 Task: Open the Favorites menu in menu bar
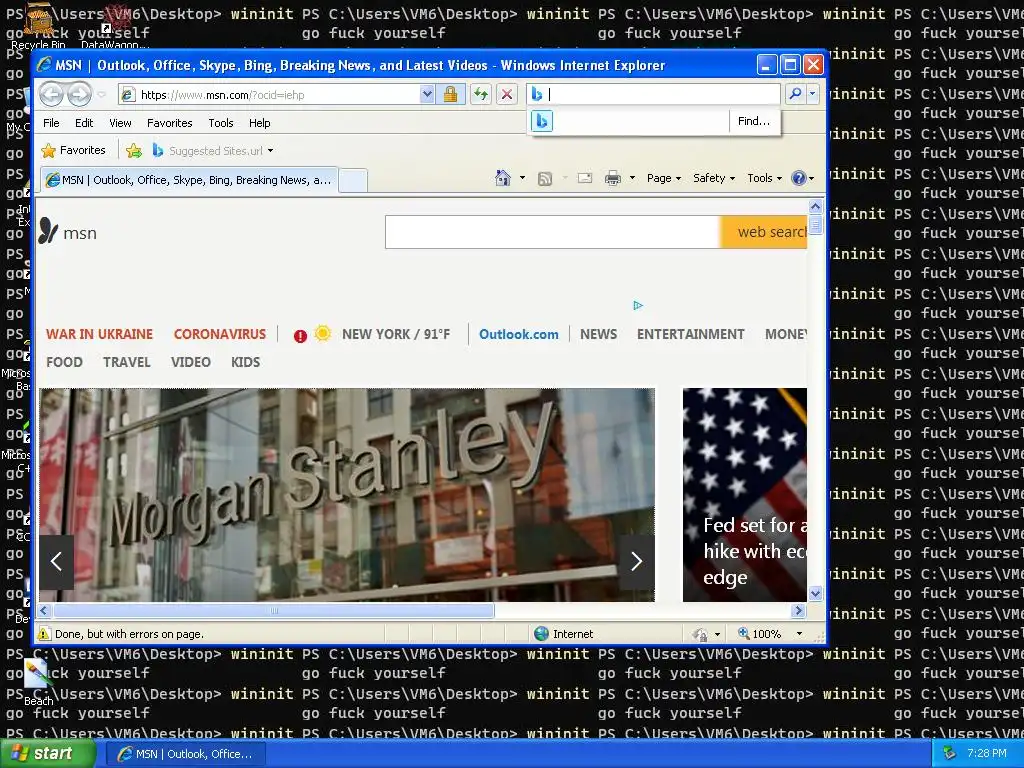(x=170, y=123)
